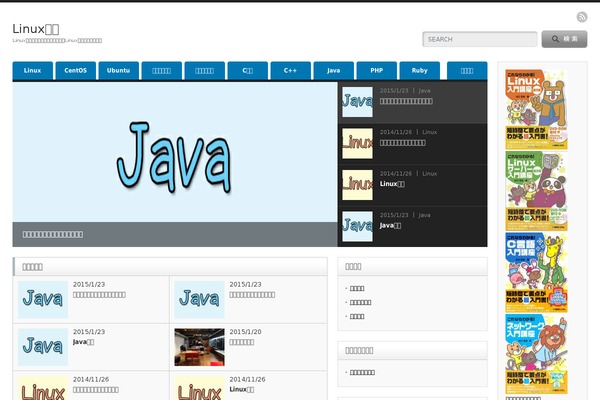This screenshot has height=400, width=600.
Task: Open the network introduction book cover with lion
Action: coord(536,354)
